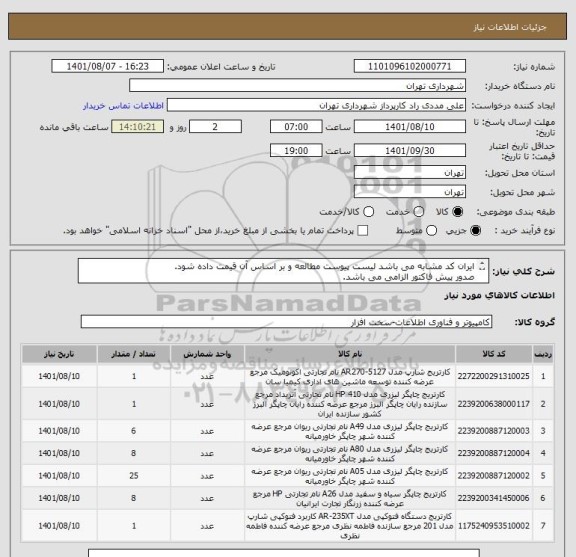Click the response deadline date 1401/08/10 field

pyautogui.click(x=410, y=127)
